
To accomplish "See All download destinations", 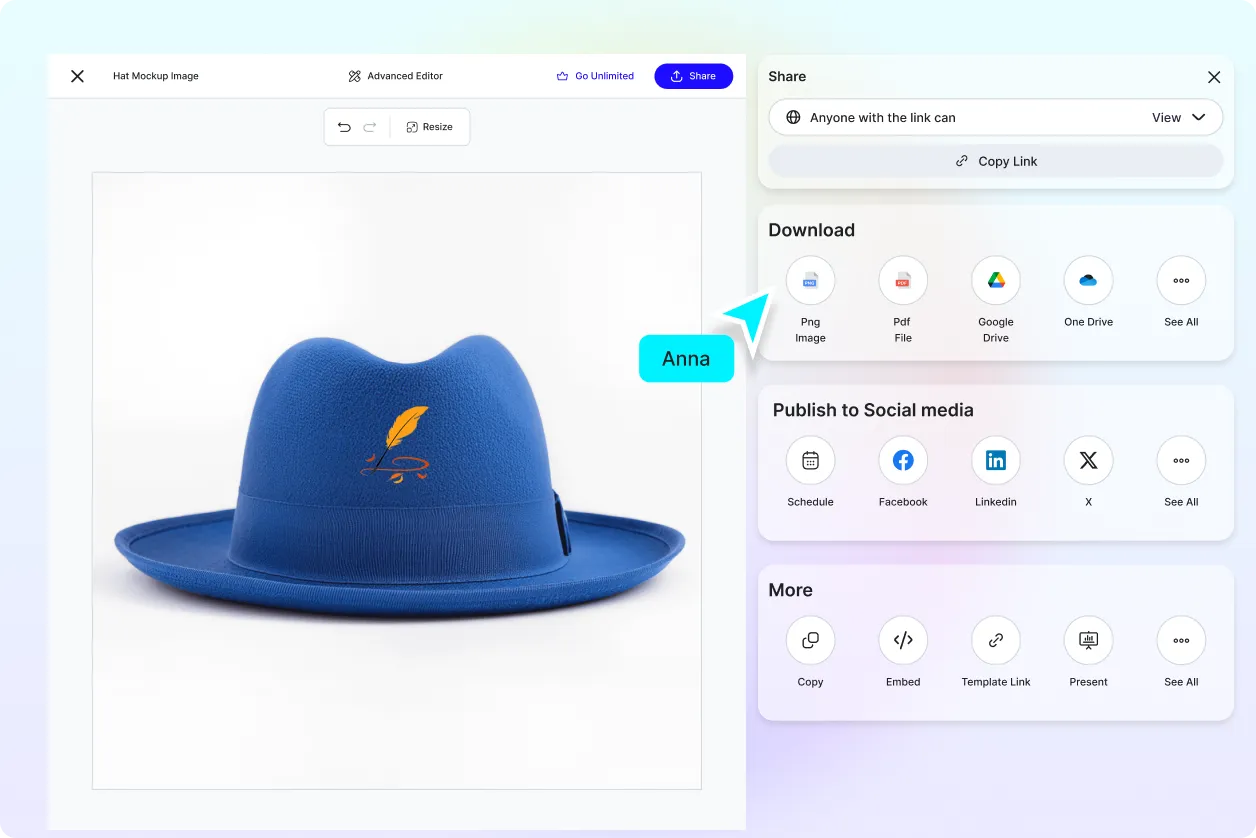I will coord(1181,280).
